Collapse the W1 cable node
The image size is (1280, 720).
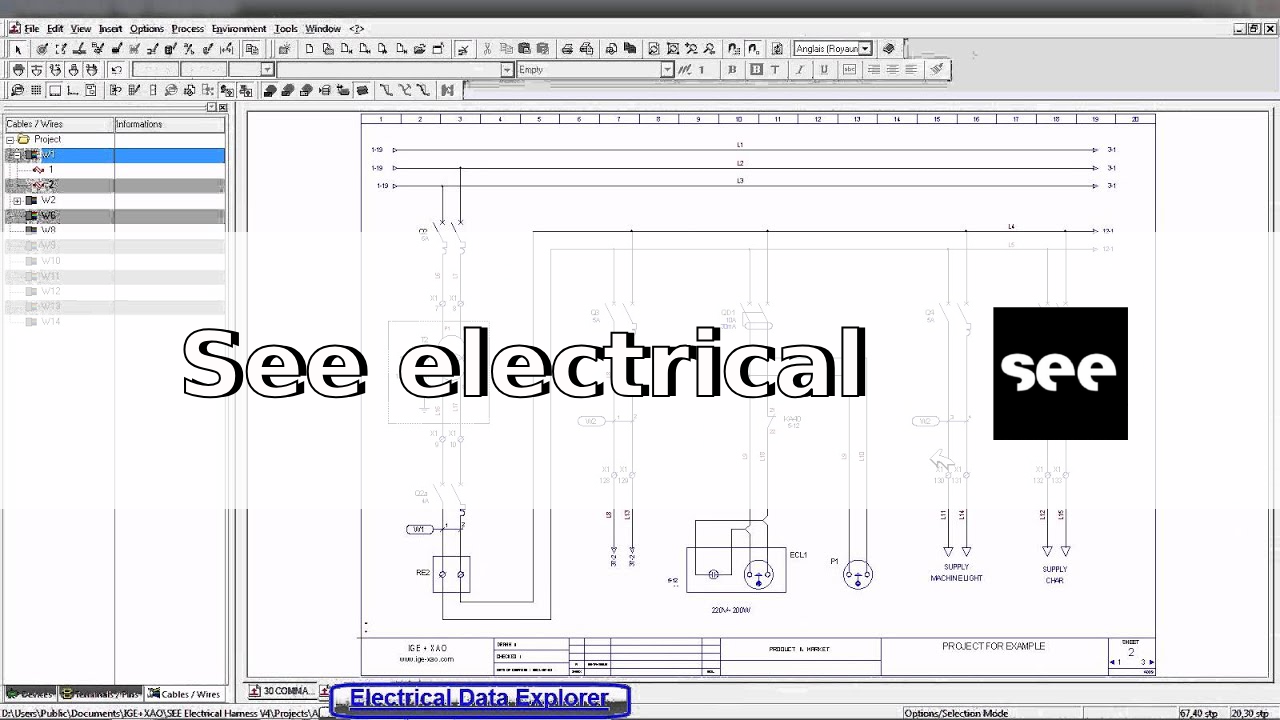17,155
